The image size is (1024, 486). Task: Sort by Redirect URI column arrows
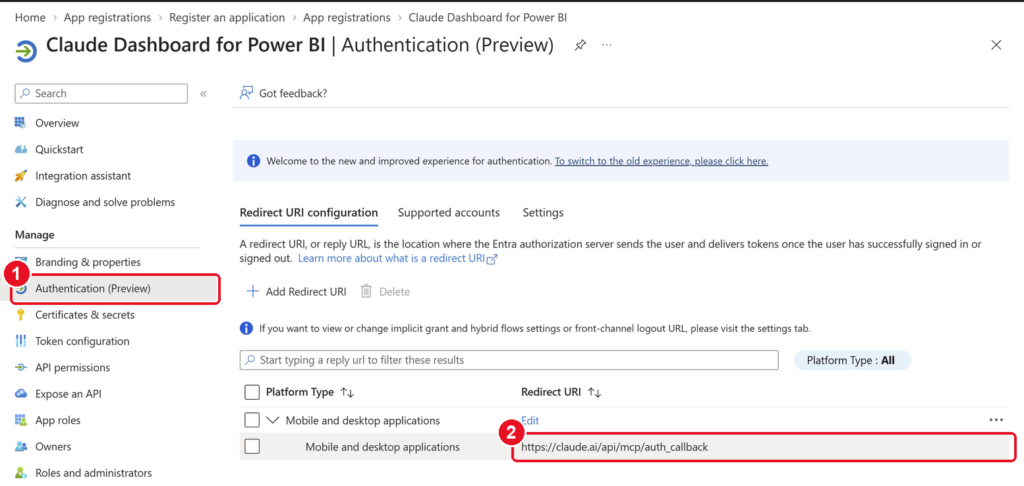pos(594,393)
